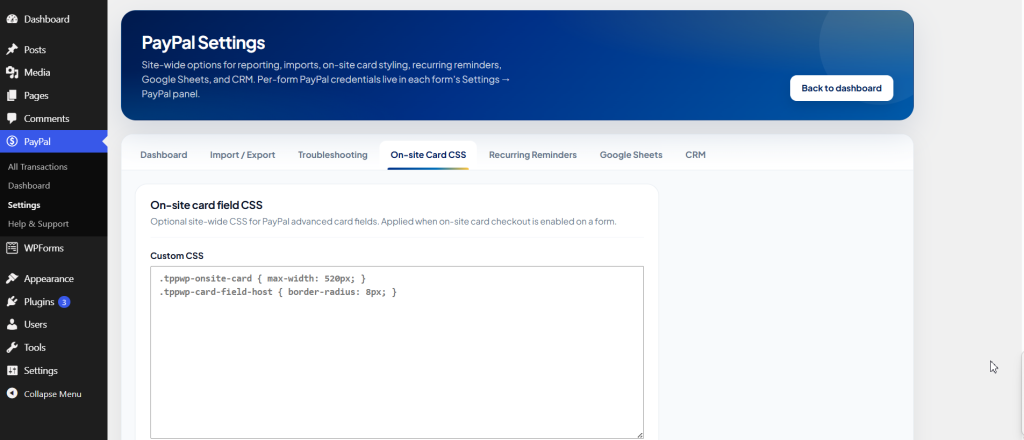Viewport: 1024px width, 440px height.
Task: Open PayPal Settings submenu link
Action: 24,205
